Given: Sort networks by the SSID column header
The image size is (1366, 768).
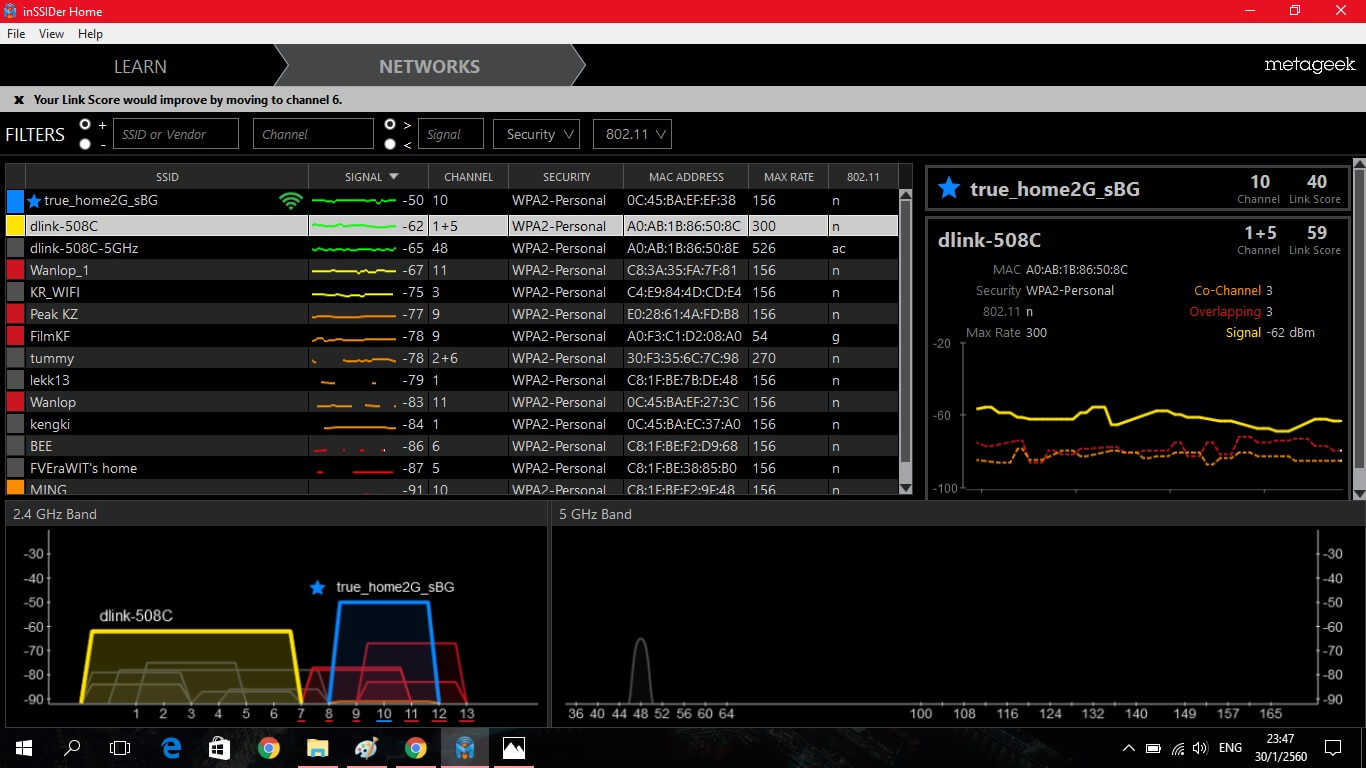Looking at the screenshot, I should click(167, 177).
